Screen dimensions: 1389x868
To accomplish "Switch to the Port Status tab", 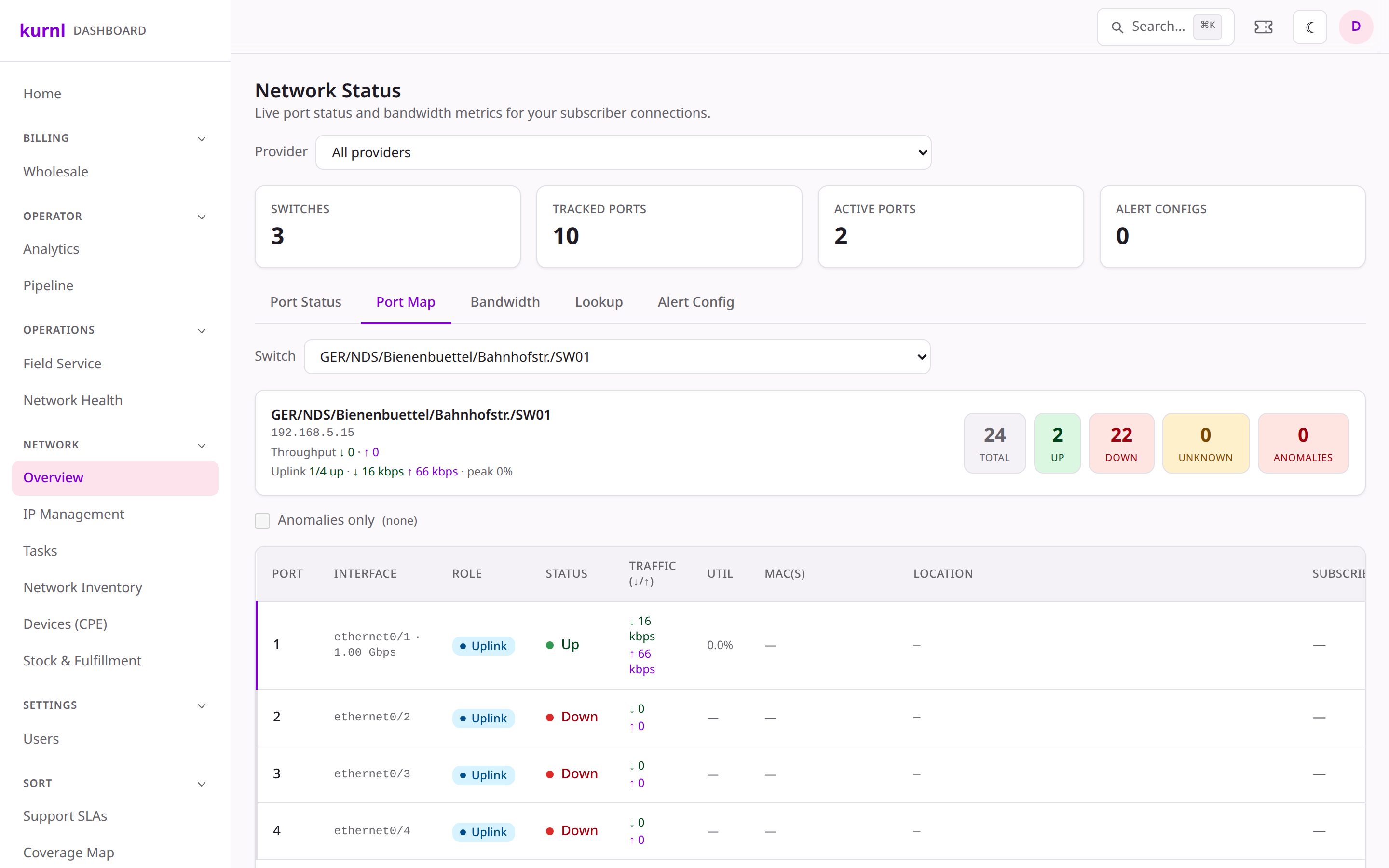I will [306, 302].
